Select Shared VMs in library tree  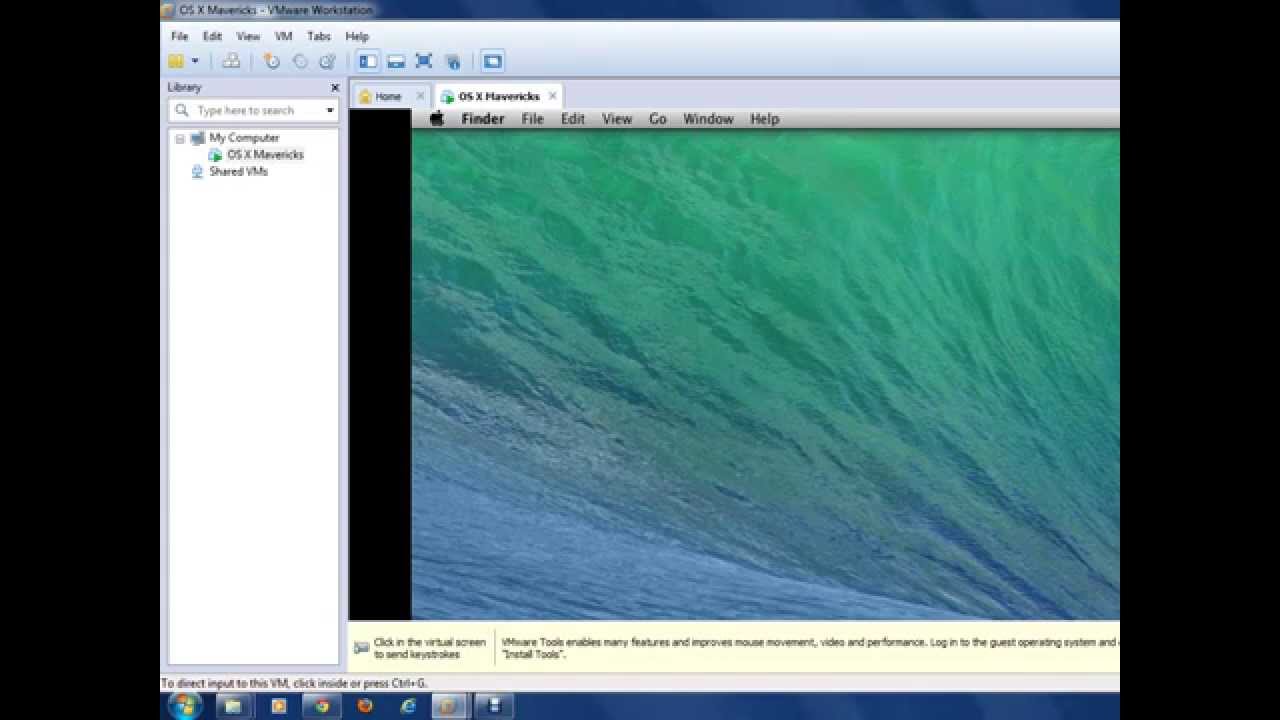(238, 172)
